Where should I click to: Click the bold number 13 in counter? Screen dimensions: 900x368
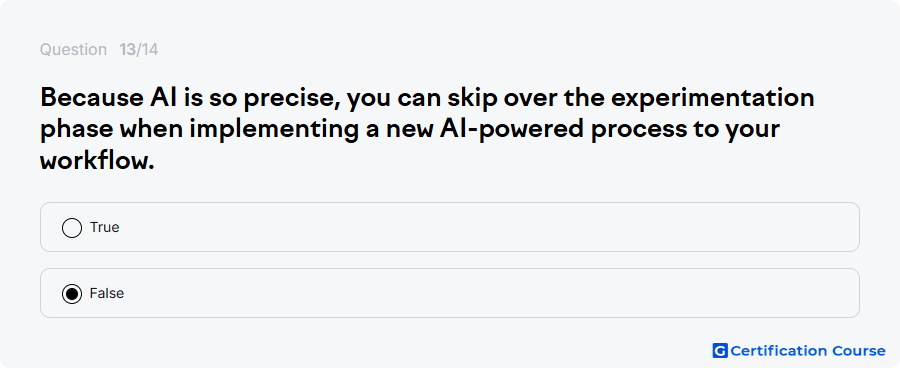point(127,50)
